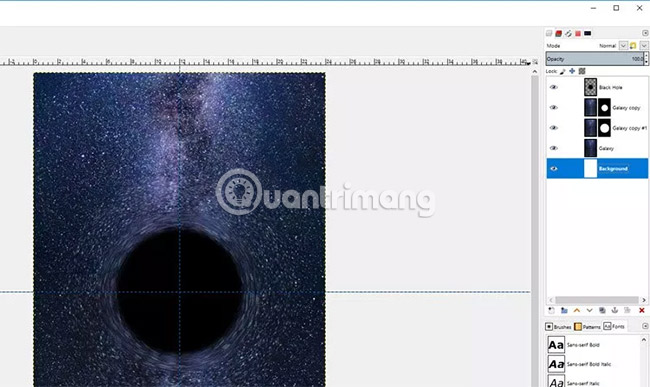650x387 pixels.
Task: Select the Galaxy copy layer name
Action: tap(626, 108)
